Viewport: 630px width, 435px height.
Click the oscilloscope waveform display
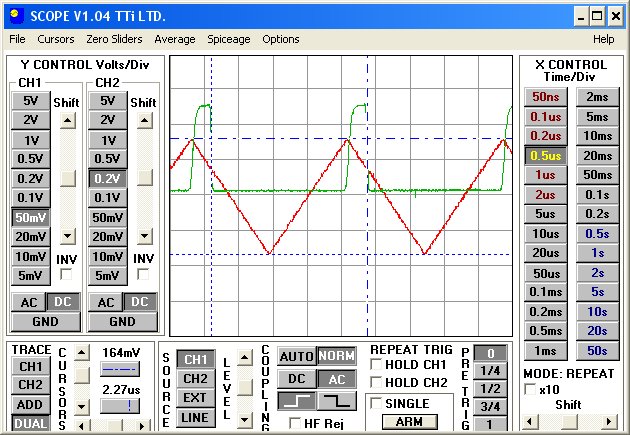tap(341, 196)
